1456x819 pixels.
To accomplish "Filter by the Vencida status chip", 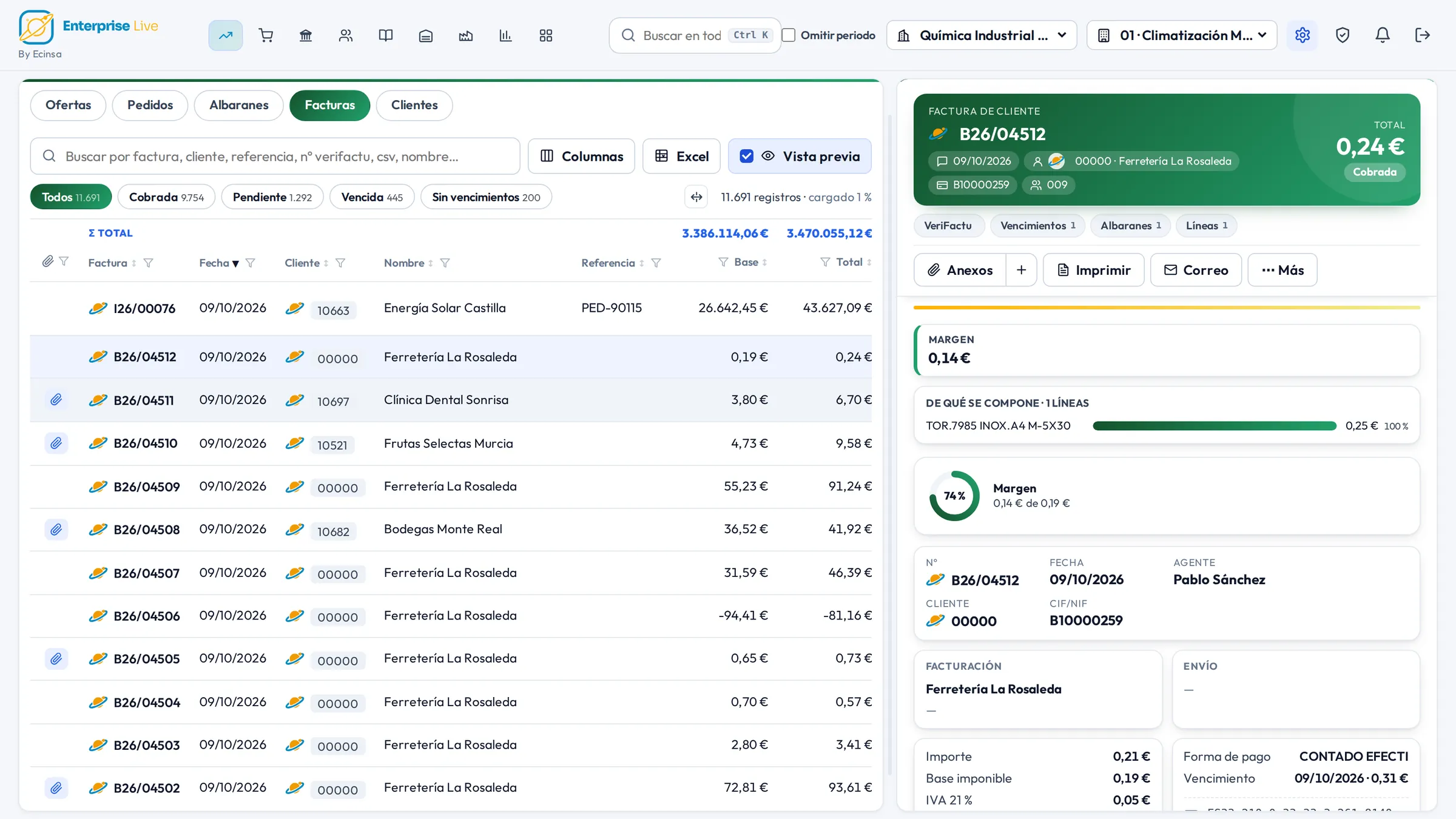I will coord(372,197).
